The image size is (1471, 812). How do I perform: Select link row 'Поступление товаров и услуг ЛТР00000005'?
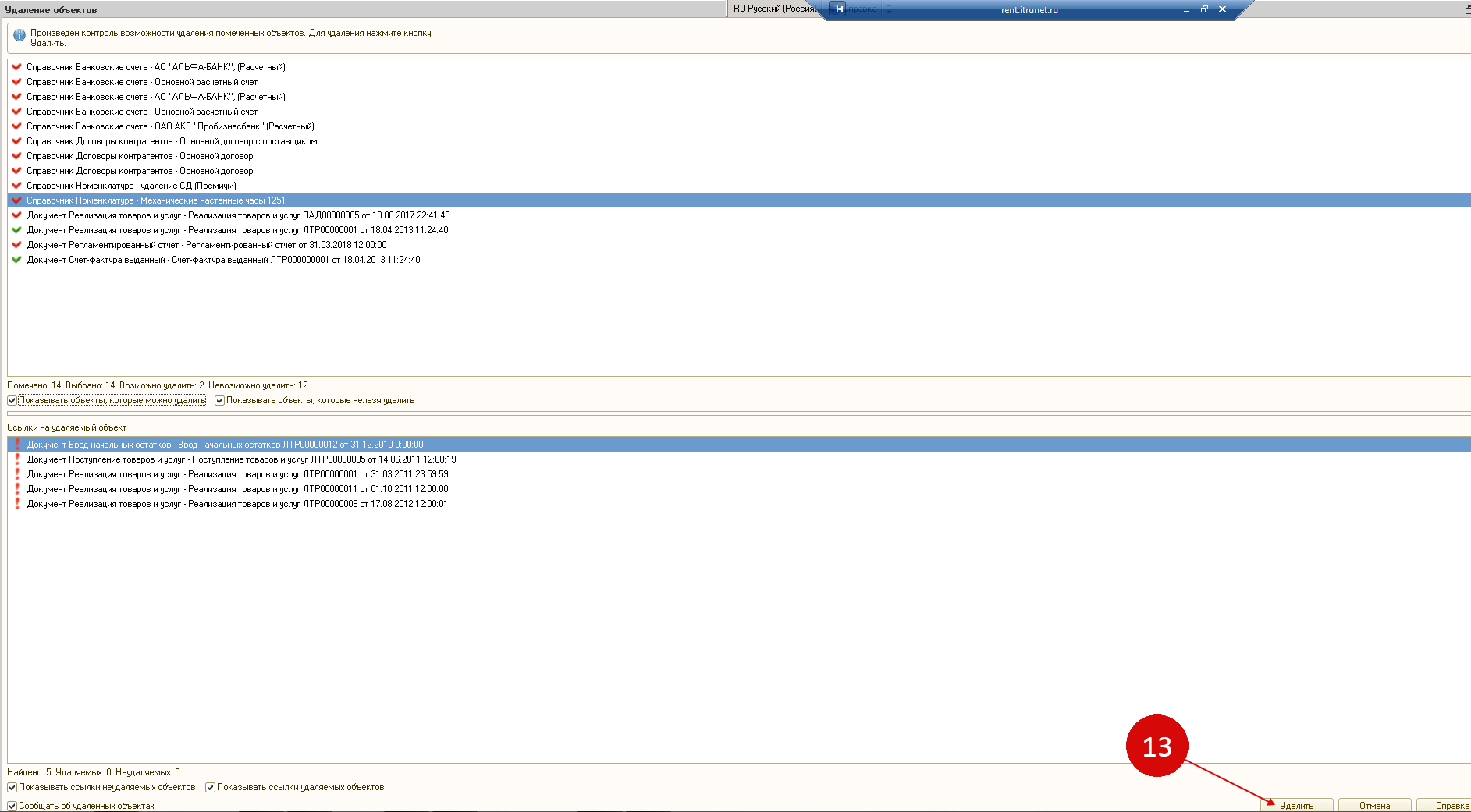[x=739, y=459]
